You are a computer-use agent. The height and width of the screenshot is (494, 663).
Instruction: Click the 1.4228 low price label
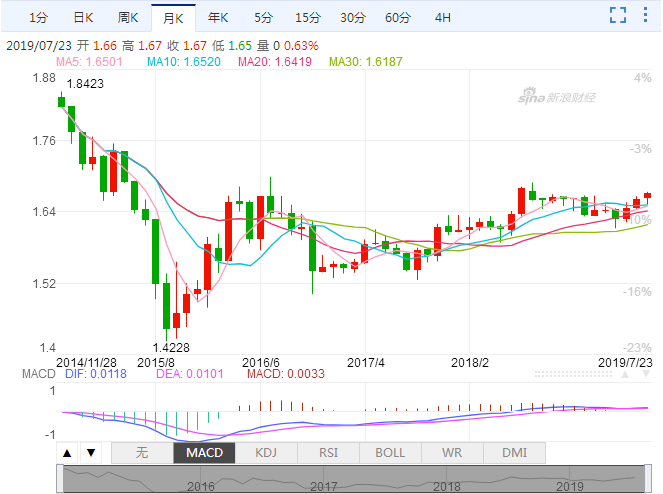171,348
